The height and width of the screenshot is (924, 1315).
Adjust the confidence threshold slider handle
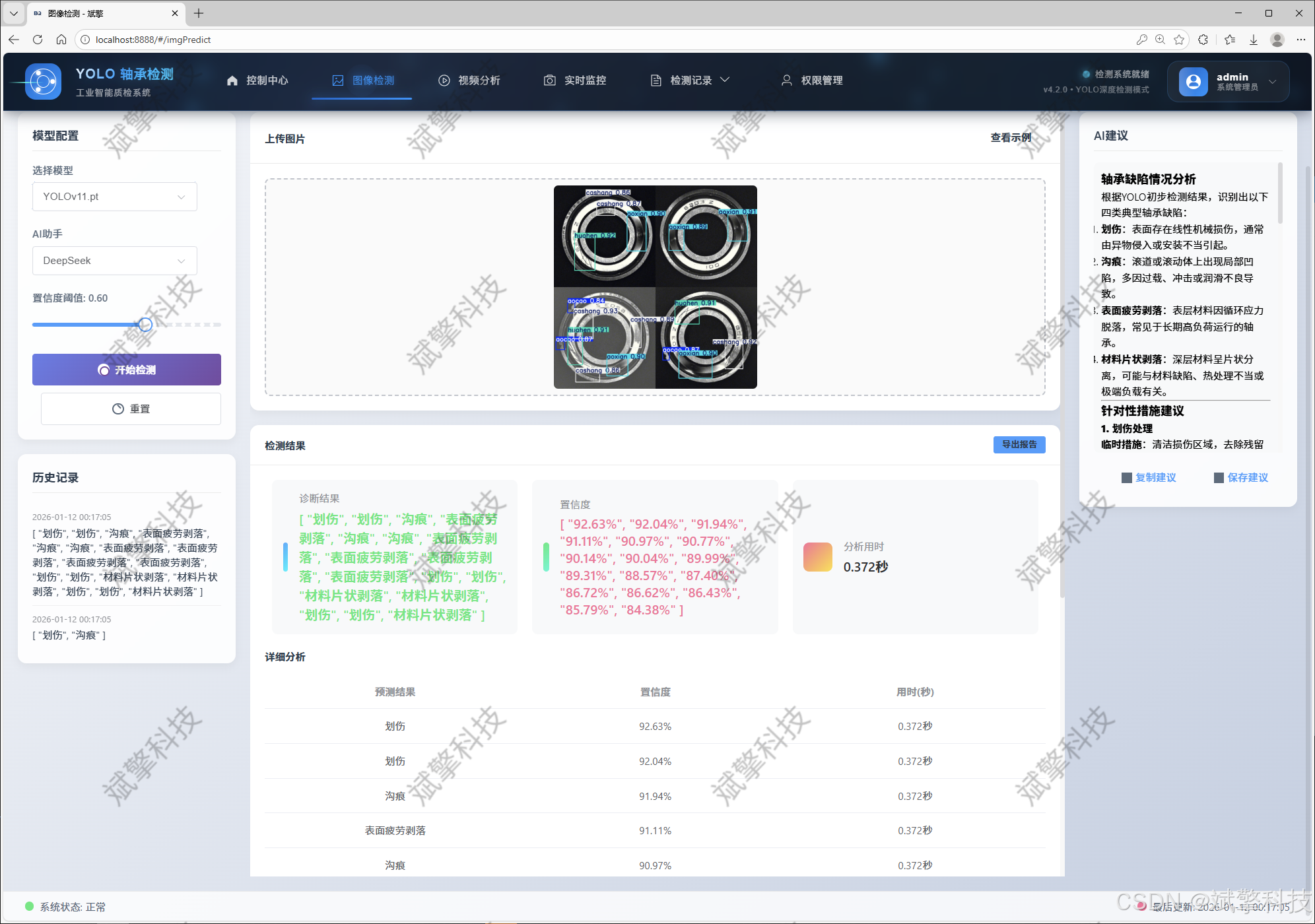[145, 325]
